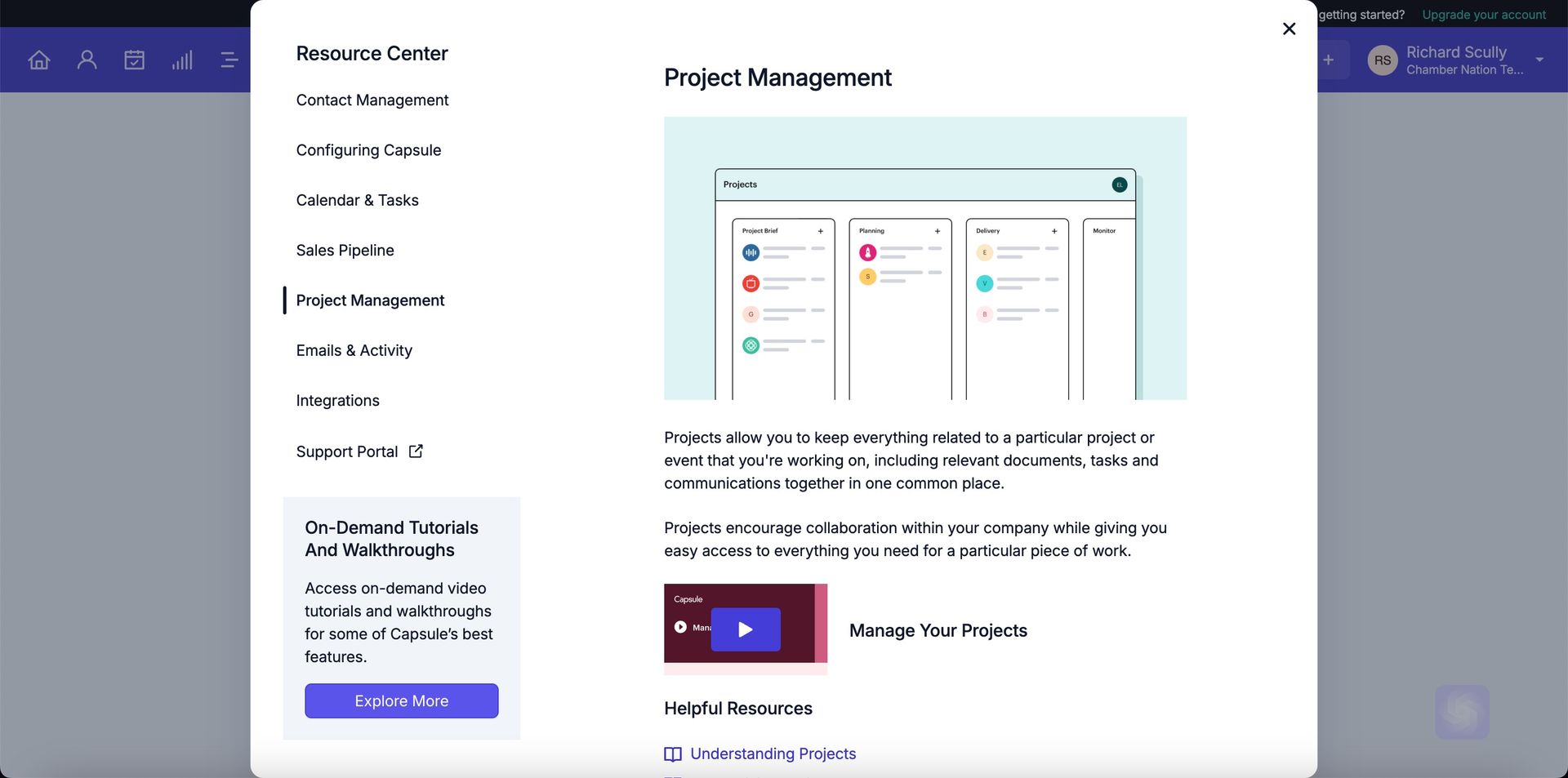
Task: Click the plus add button in header
Action: click(1329, 60)
